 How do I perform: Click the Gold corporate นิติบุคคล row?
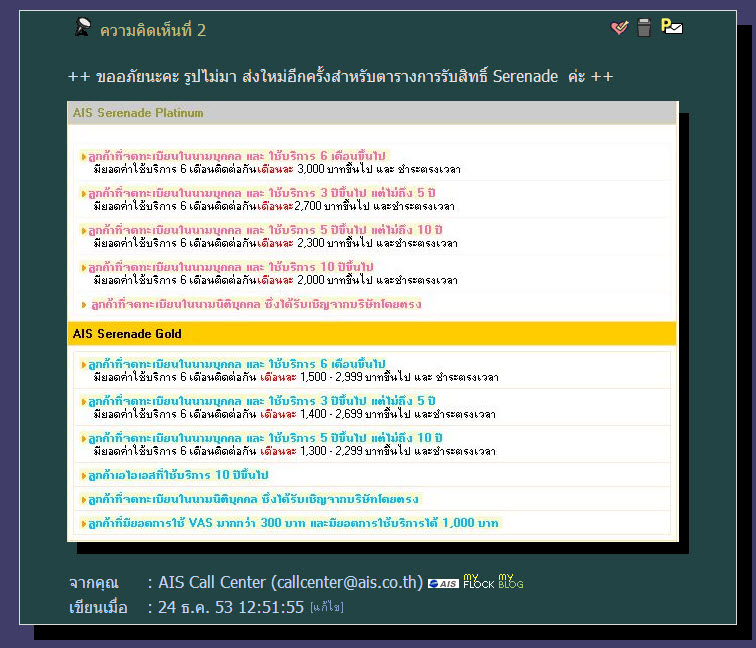click(372, 499)
